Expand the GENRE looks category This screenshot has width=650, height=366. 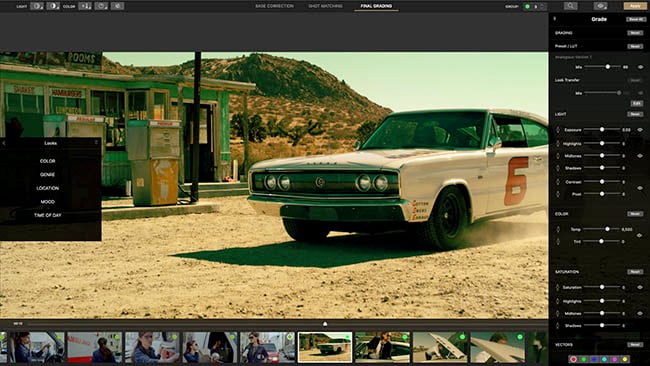tap(48, 175)
